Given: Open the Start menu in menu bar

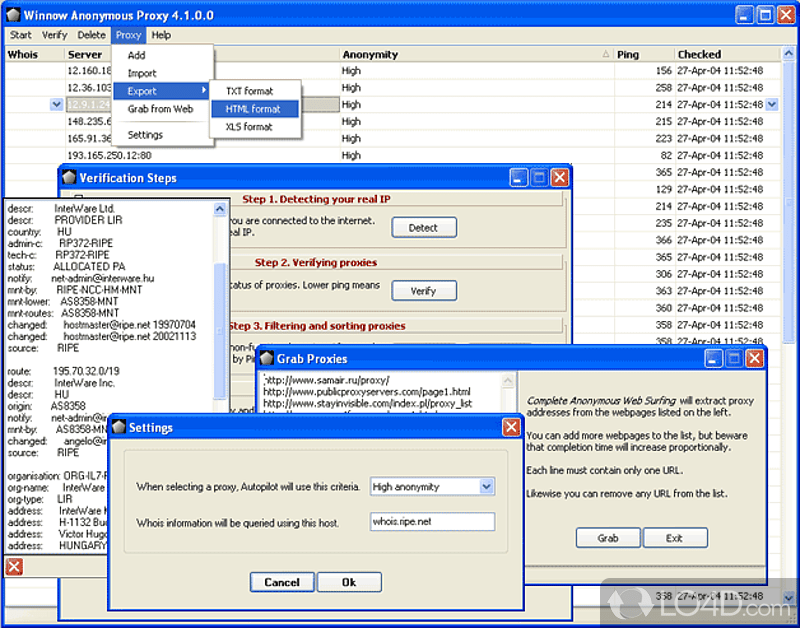Looking at the screenshot, I should 20,35.
